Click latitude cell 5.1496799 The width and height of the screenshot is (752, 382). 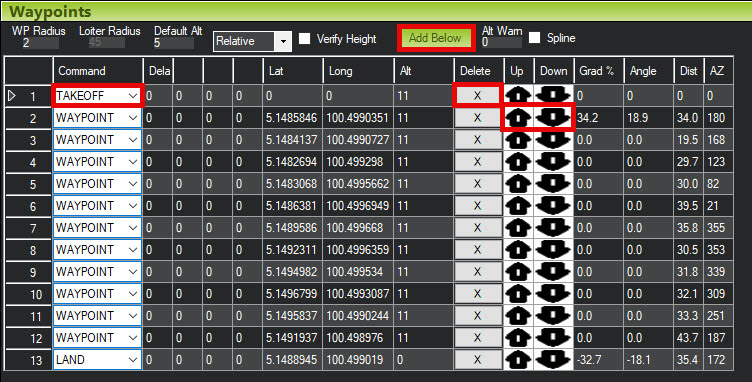pos(293,293)
